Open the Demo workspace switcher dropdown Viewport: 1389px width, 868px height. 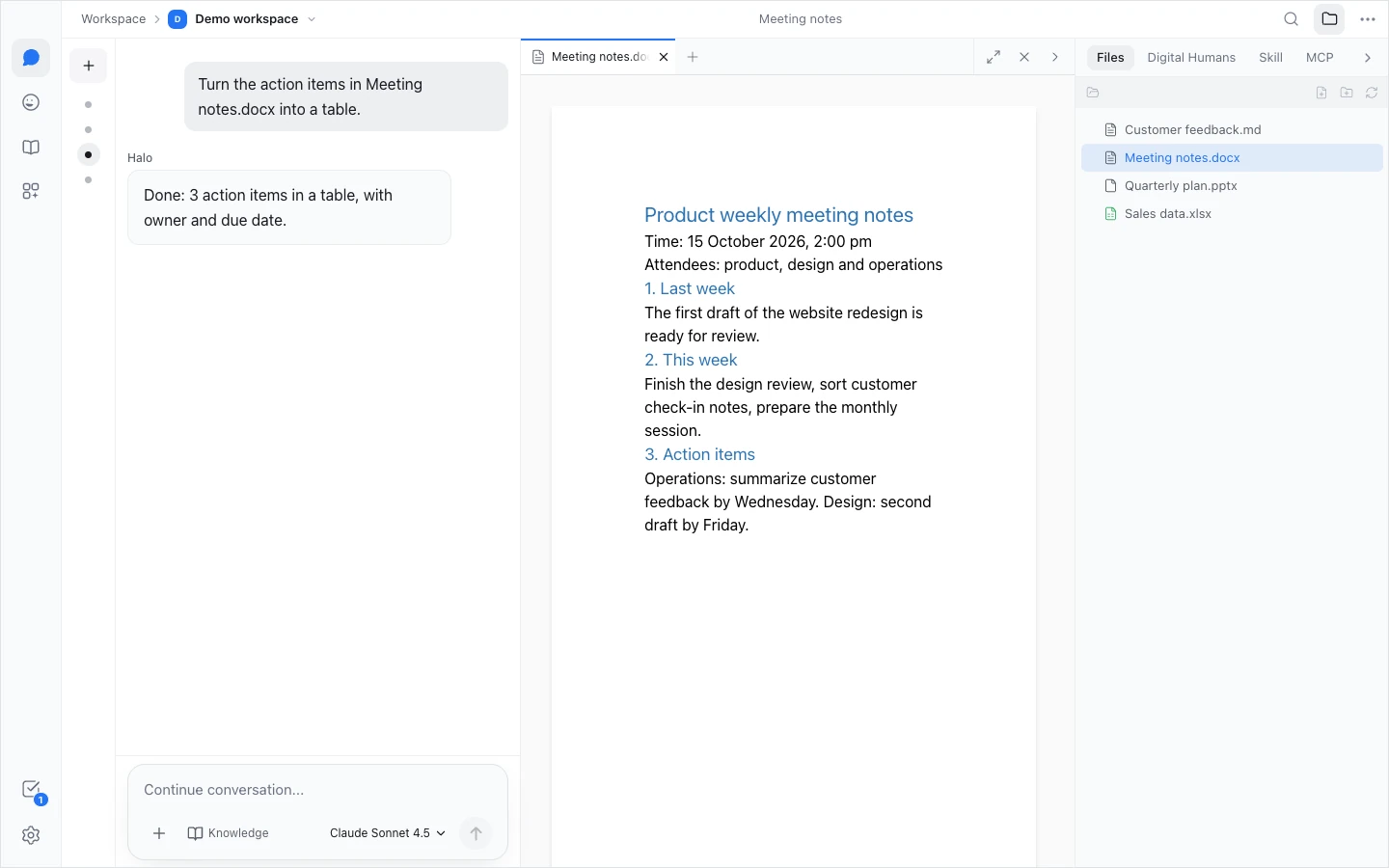tap(242, 19)
